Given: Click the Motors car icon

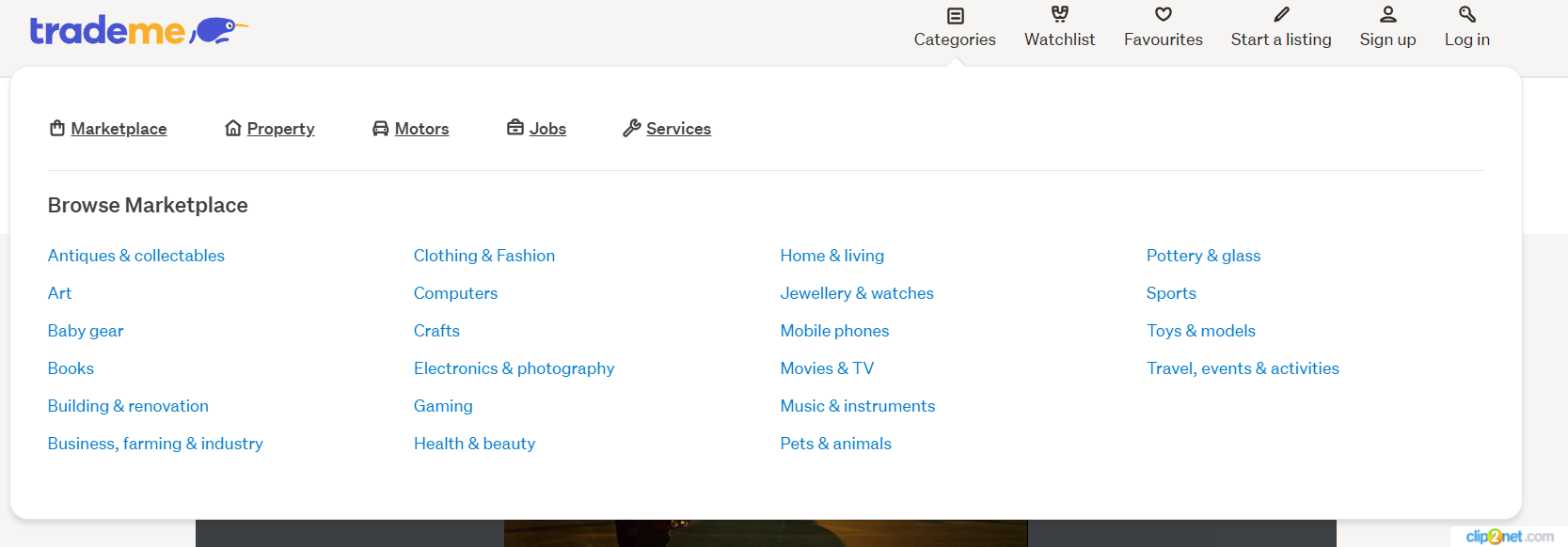Looking at the screenshot, I should (380, 128).
